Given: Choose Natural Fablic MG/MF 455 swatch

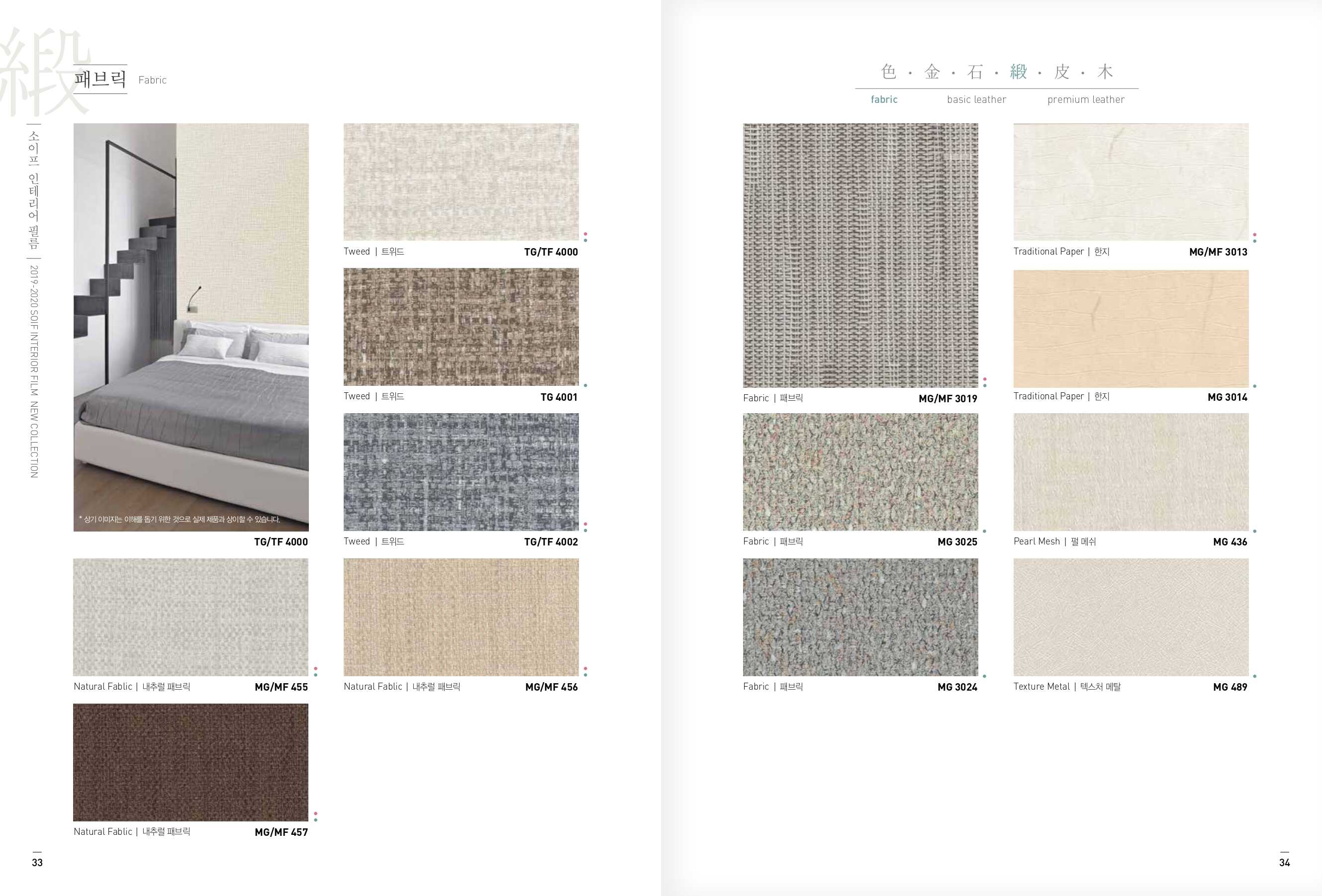Looking at the screenshot, I should (190, 617).
